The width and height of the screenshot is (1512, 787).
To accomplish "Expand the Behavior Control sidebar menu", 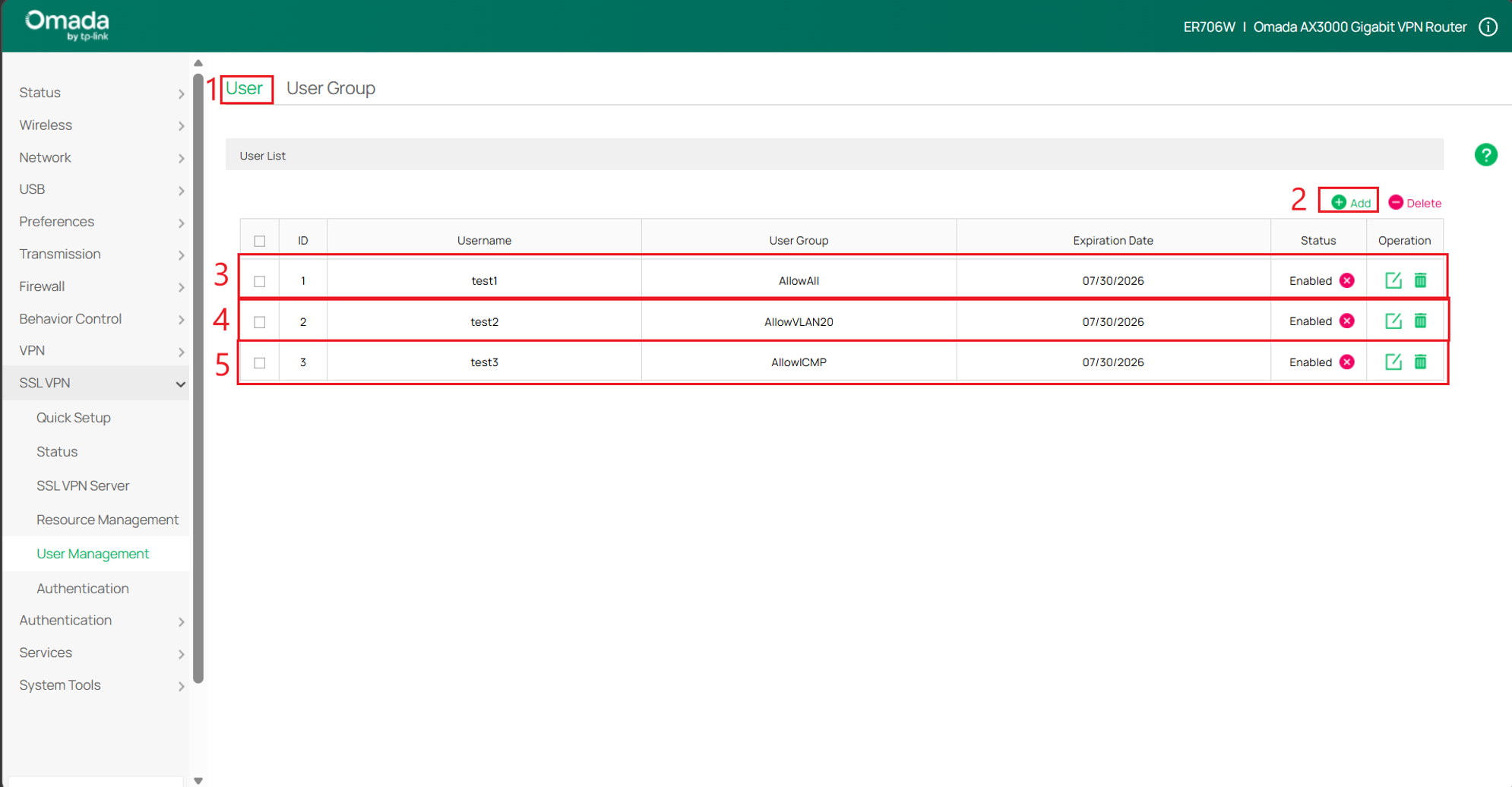I will 96,319.
